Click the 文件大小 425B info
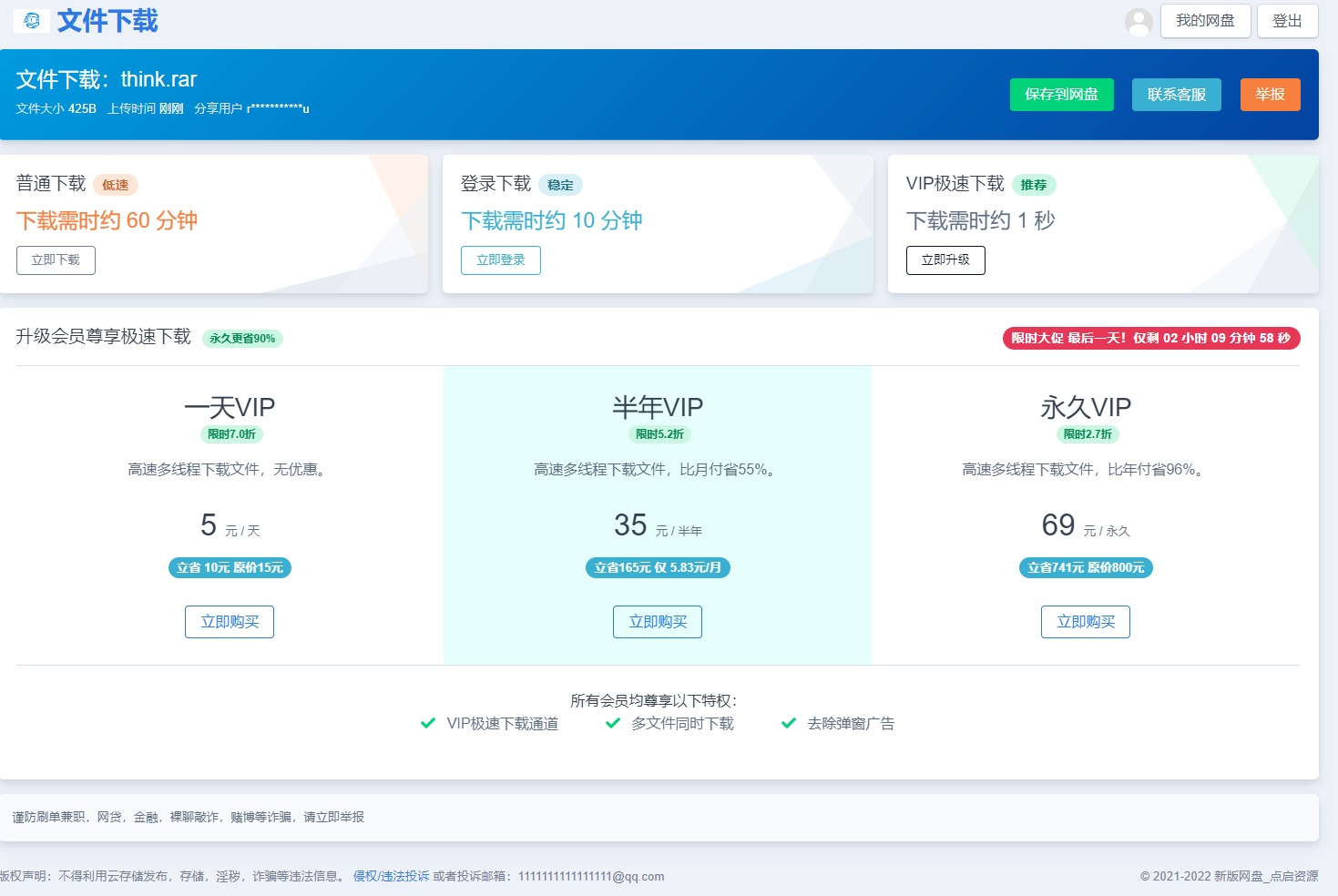The height and width of the screenshot is (896, 1338). [56, 108]
